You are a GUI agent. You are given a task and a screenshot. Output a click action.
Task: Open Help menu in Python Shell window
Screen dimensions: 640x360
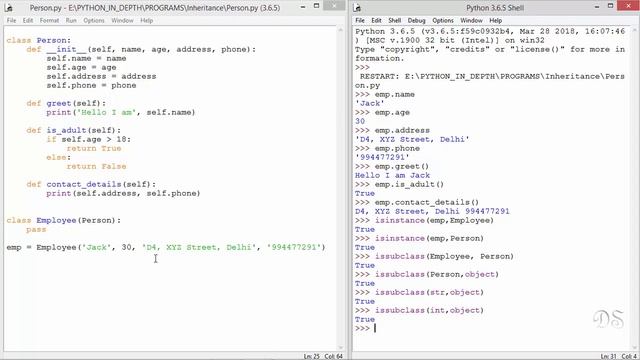coord(496,20)
